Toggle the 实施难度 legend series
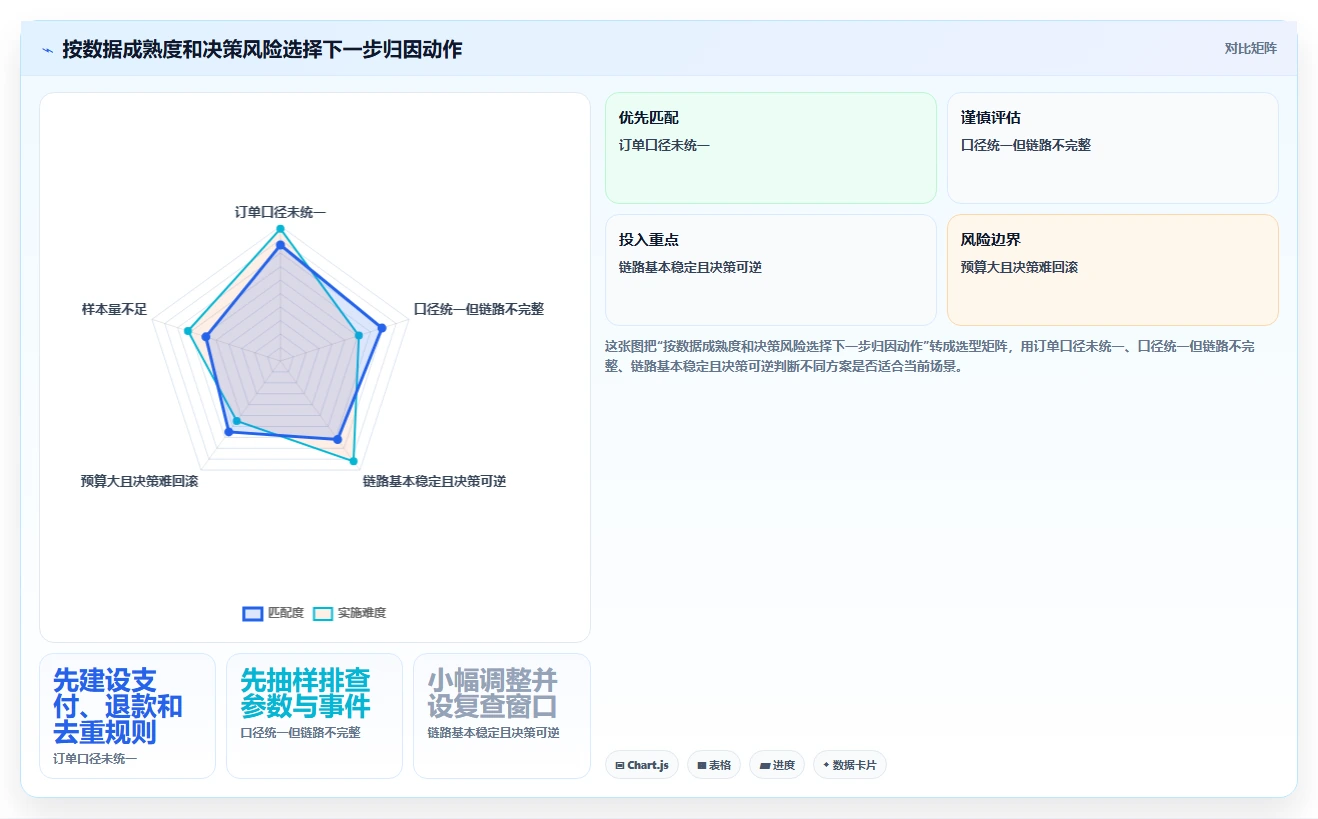Screen dimensions: 1318x819 [x=349, y=613]
